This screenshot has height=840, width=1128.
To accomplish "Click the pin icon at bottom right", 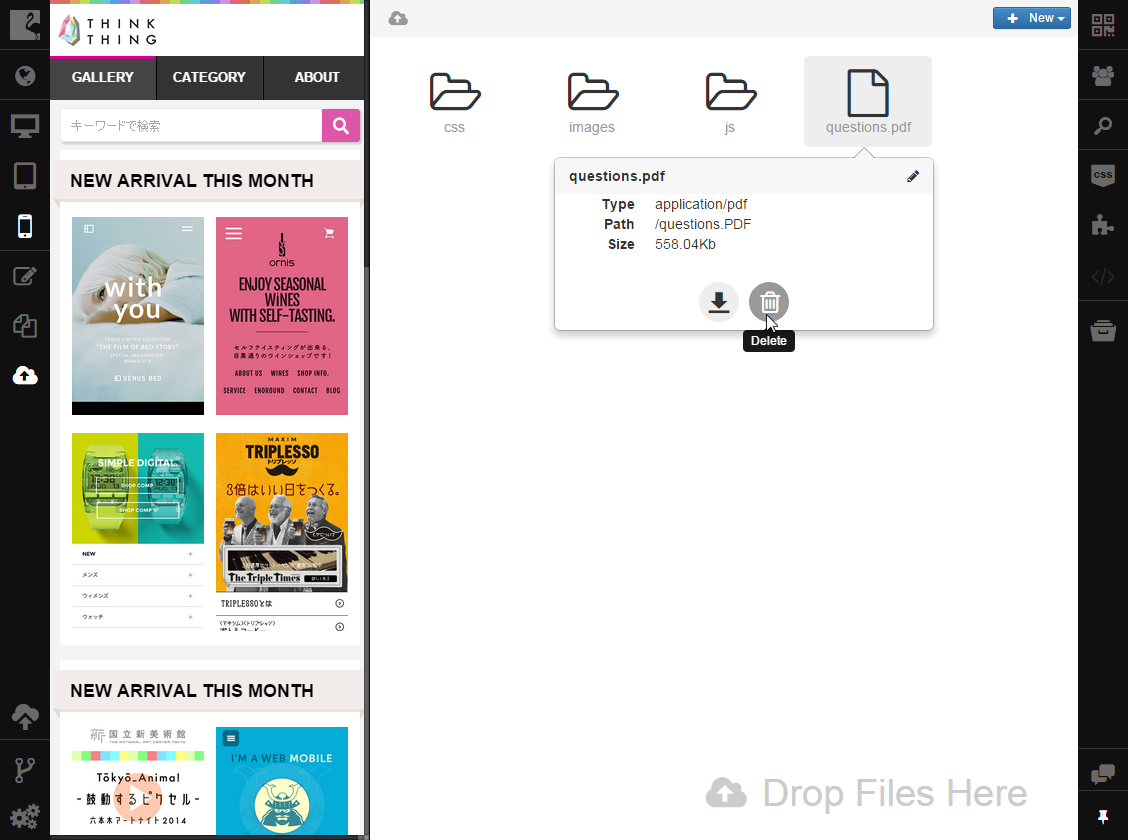I will coord(1103,816).
